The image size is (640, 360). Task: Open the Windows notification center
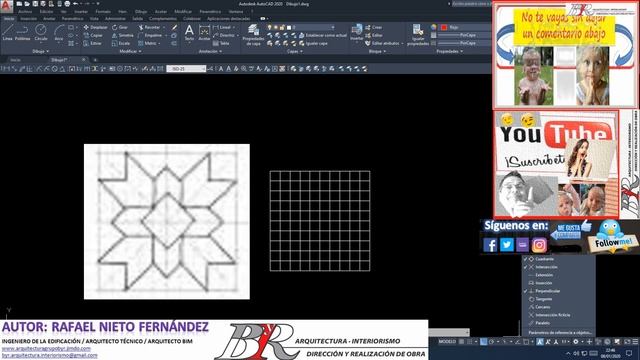(x=629, y=353)
